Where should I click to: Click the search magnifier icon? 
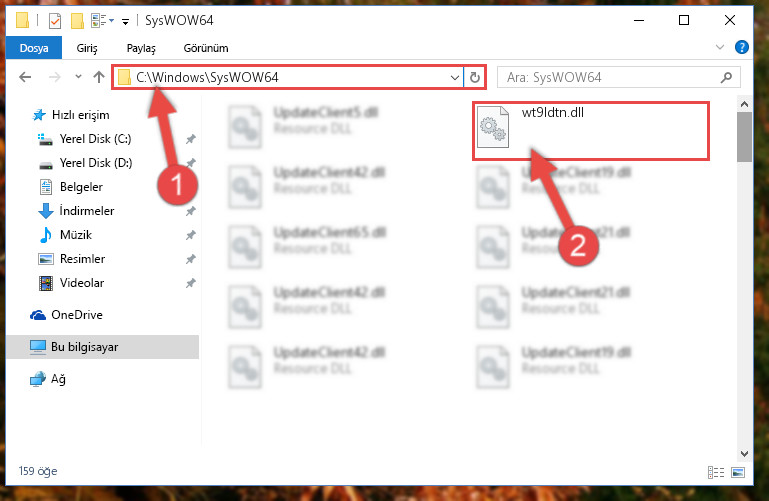pos(726,77)
